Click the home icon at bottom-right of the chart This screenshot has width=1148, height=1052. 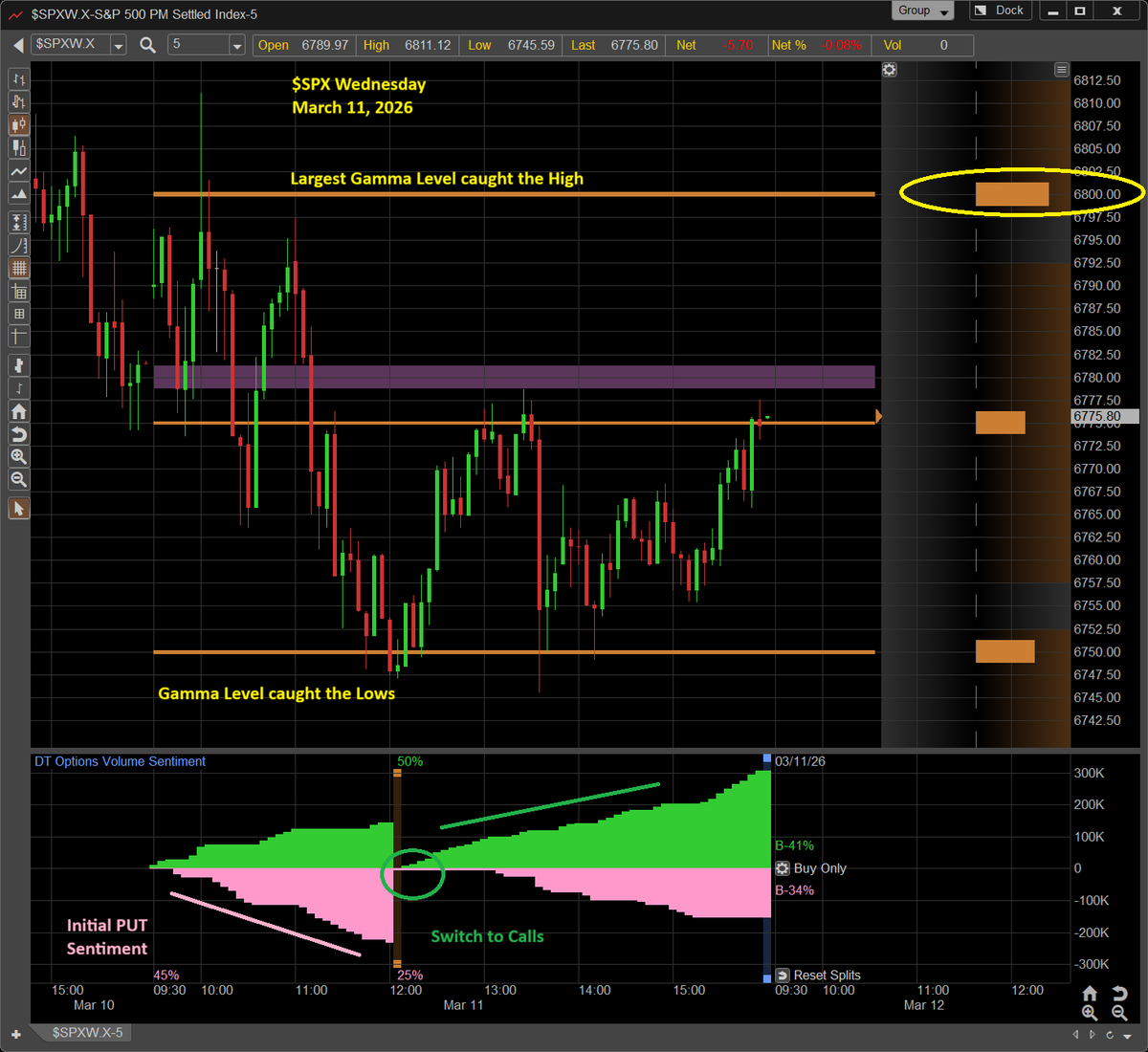pos(1090,994)
